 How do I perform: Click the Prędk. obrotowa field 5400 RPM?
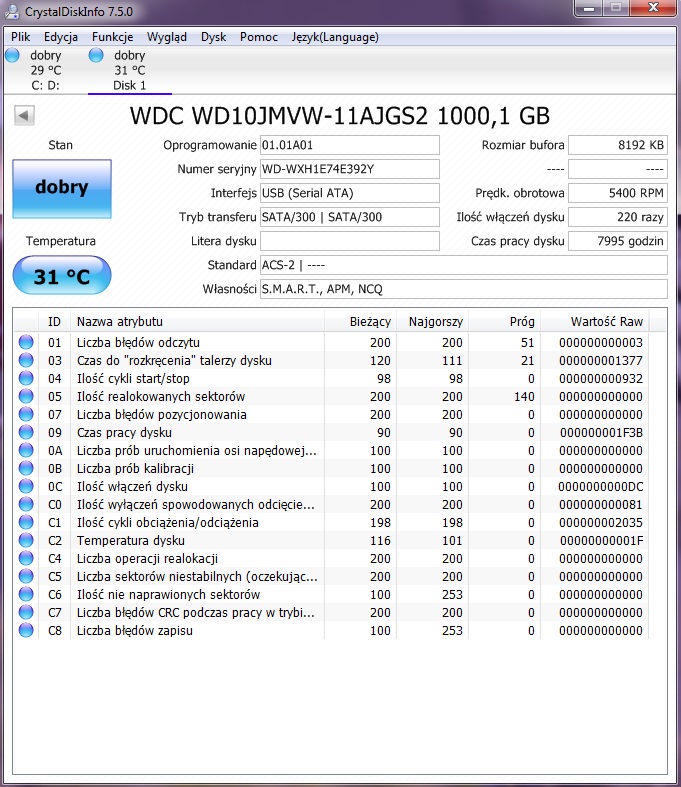point(618,193)
